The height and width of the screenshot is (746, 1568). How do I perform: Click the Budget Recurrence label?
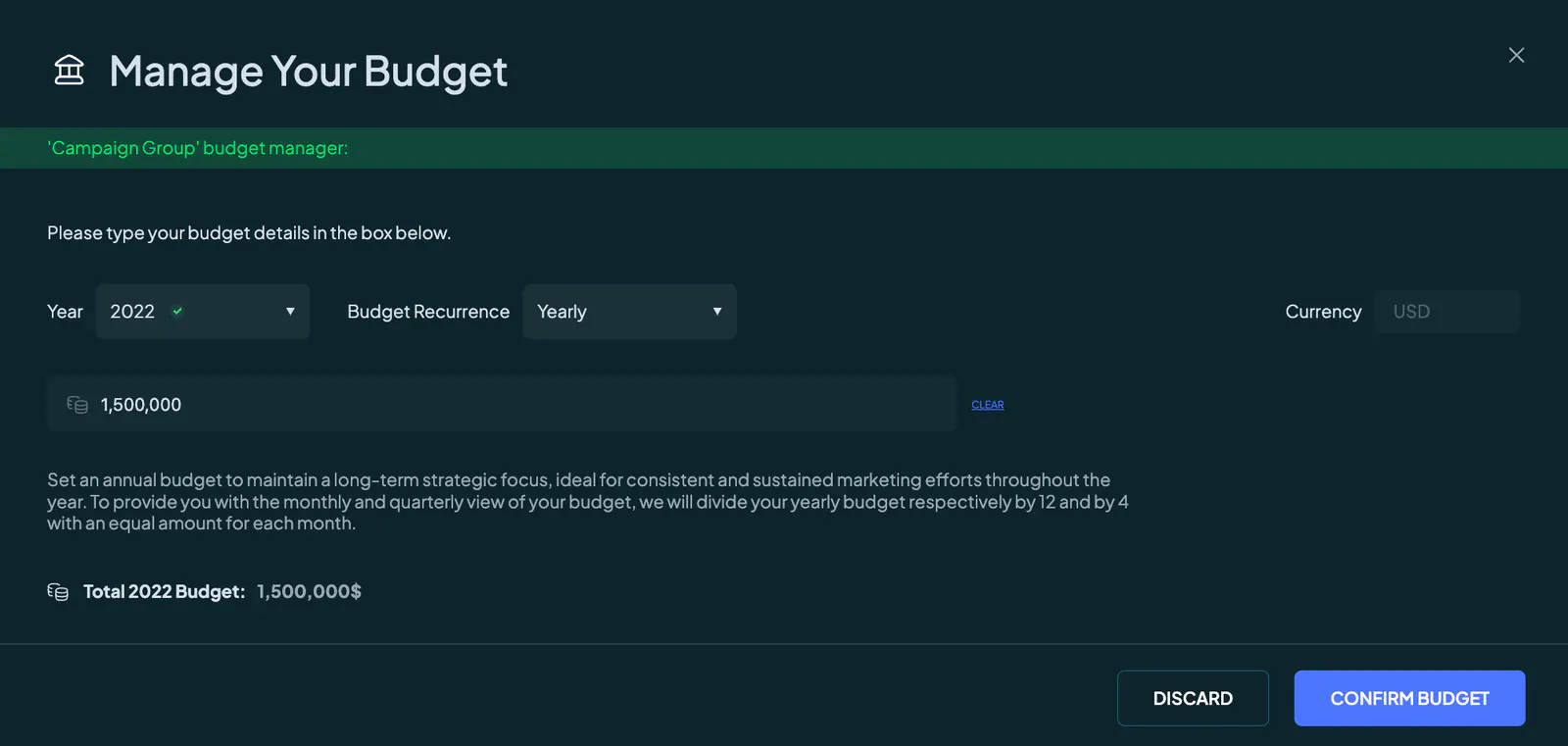[x=428, y=312]
